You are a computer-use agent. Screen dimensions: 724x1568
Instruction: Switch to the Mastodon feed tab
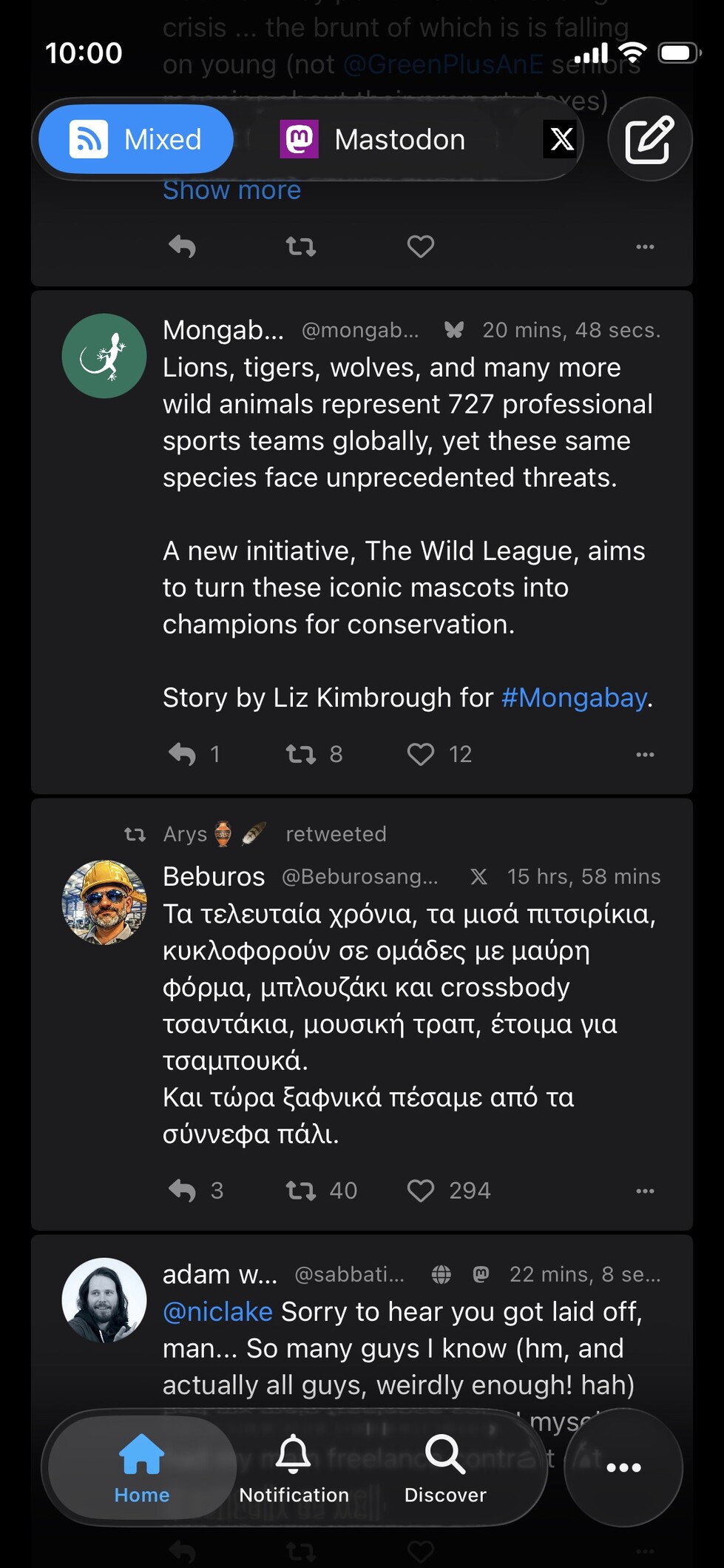[x=373, y=139]
